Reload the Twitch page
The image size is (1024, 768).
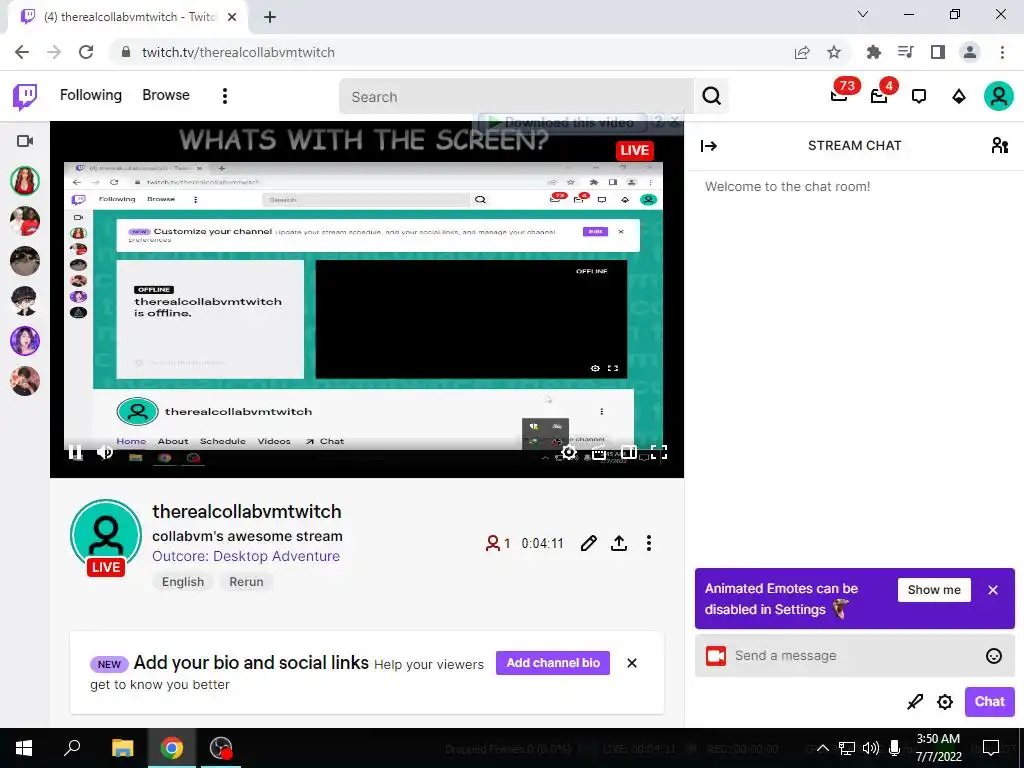[86, 52]
